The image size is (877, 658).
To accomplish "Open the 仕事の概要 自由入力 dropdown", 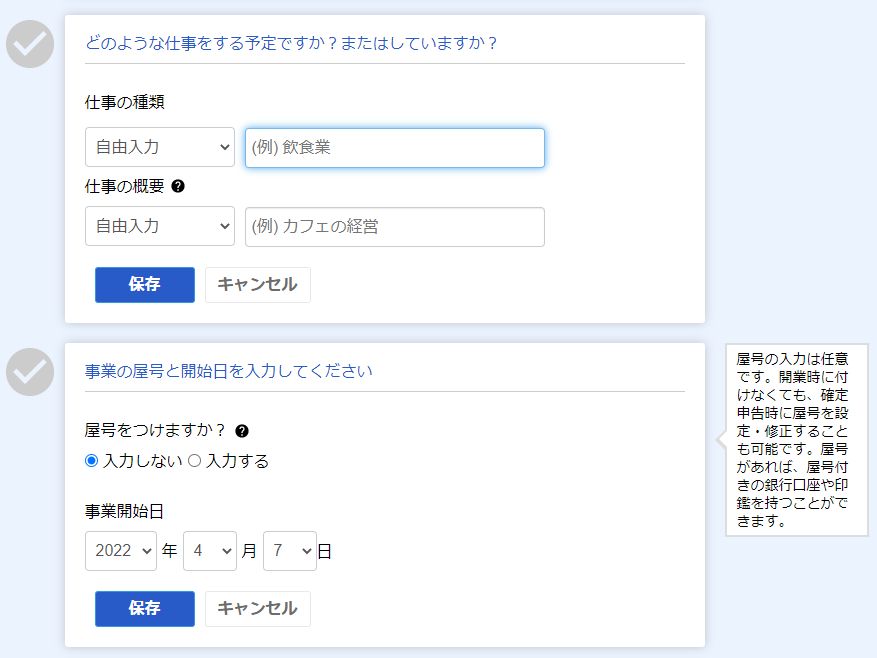I will coord(160,226).
